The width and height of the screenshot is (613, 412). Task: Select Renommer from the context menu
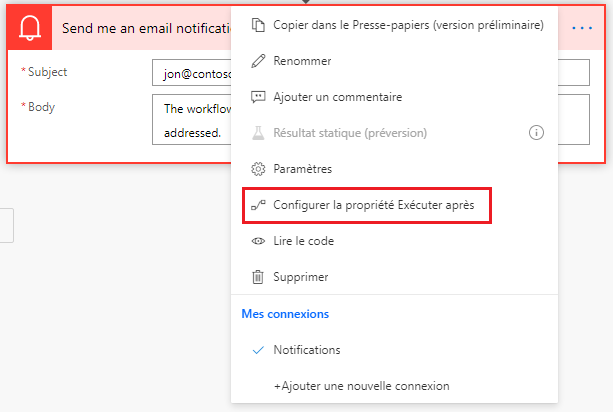point(302,61)
